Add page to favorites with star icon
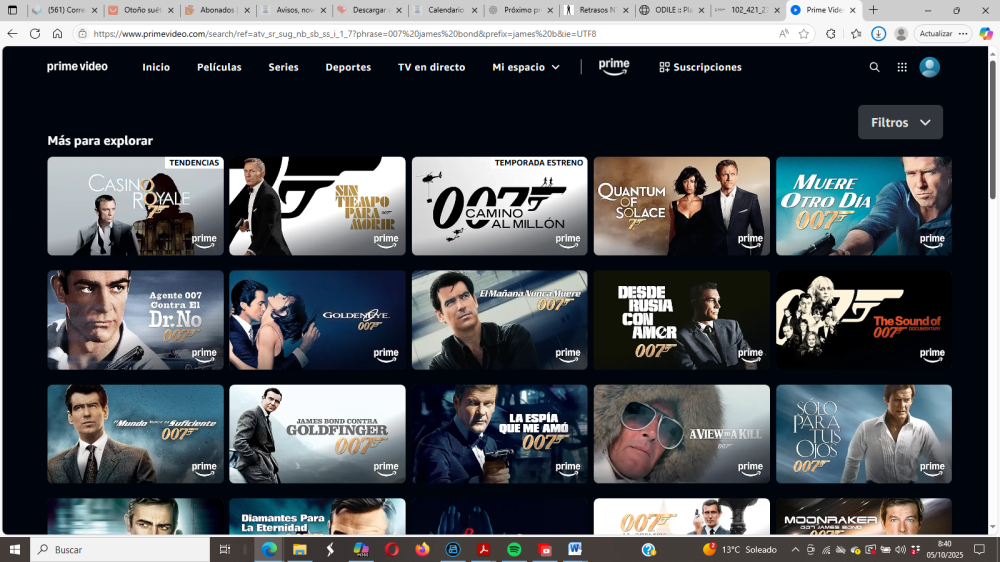 point(804,33)
